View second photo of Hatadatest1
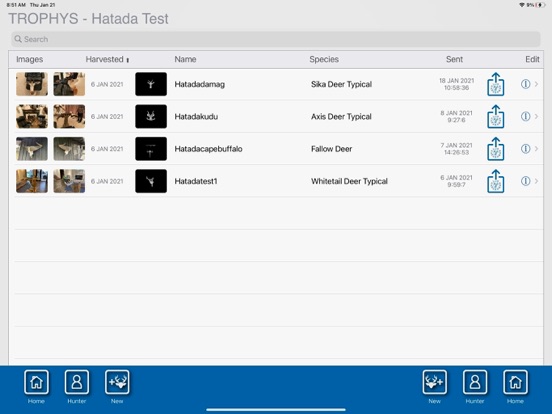This screenshot has width=552, height=414. 69,181
